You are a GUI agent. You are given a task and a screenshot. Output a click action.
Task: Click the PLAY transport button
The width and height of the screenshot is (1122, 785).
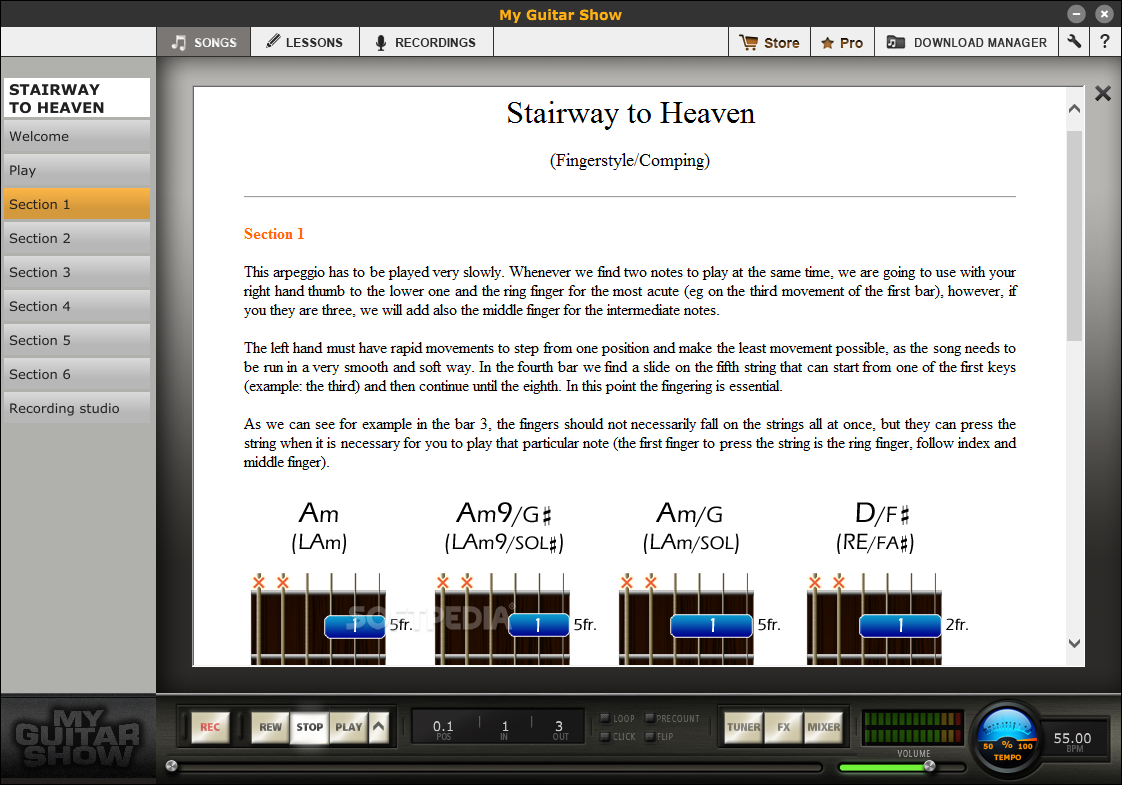click(x=348, y=727)
